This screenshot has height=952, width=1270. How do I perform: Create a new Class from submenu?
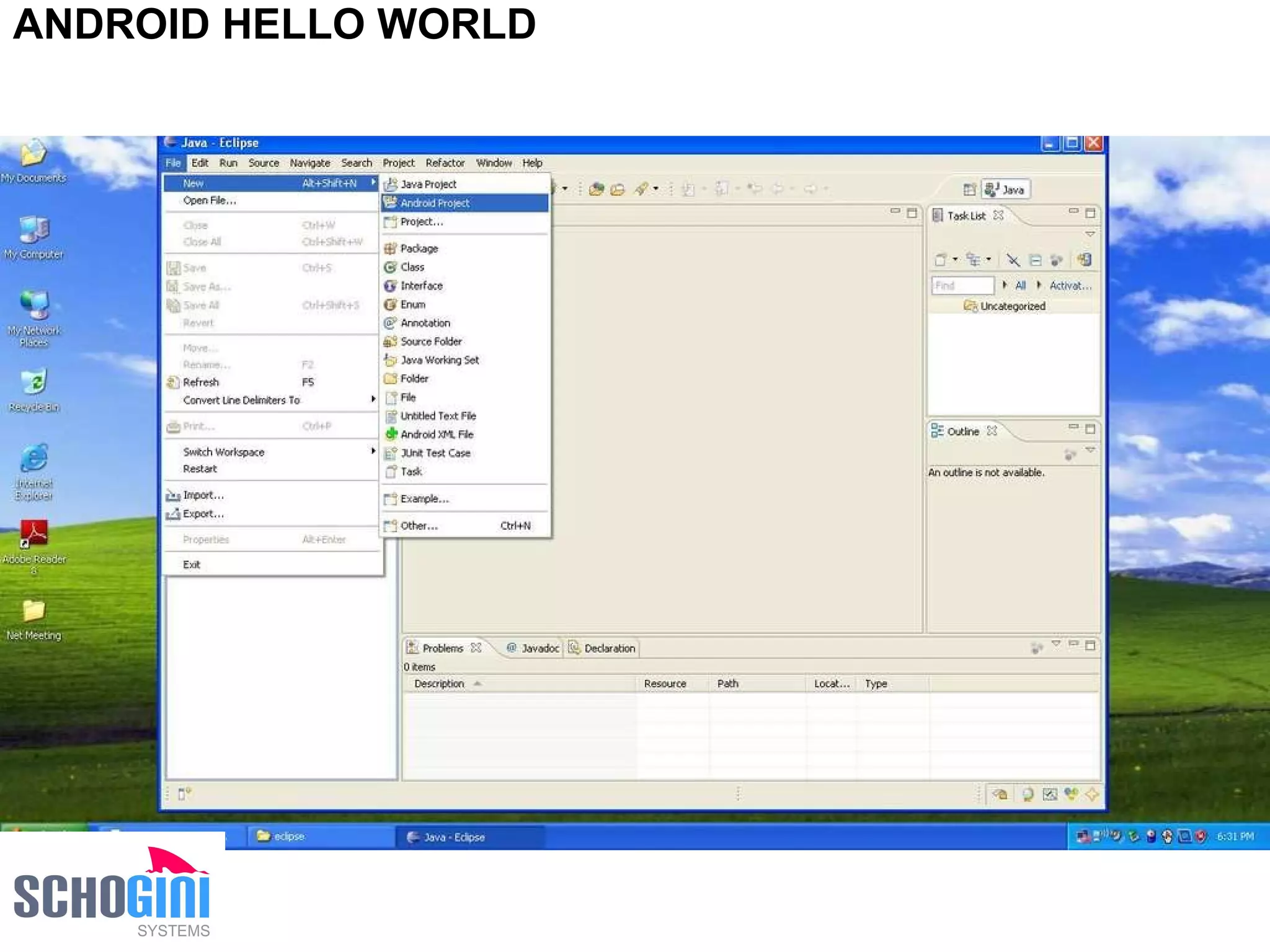click(464, 267)
